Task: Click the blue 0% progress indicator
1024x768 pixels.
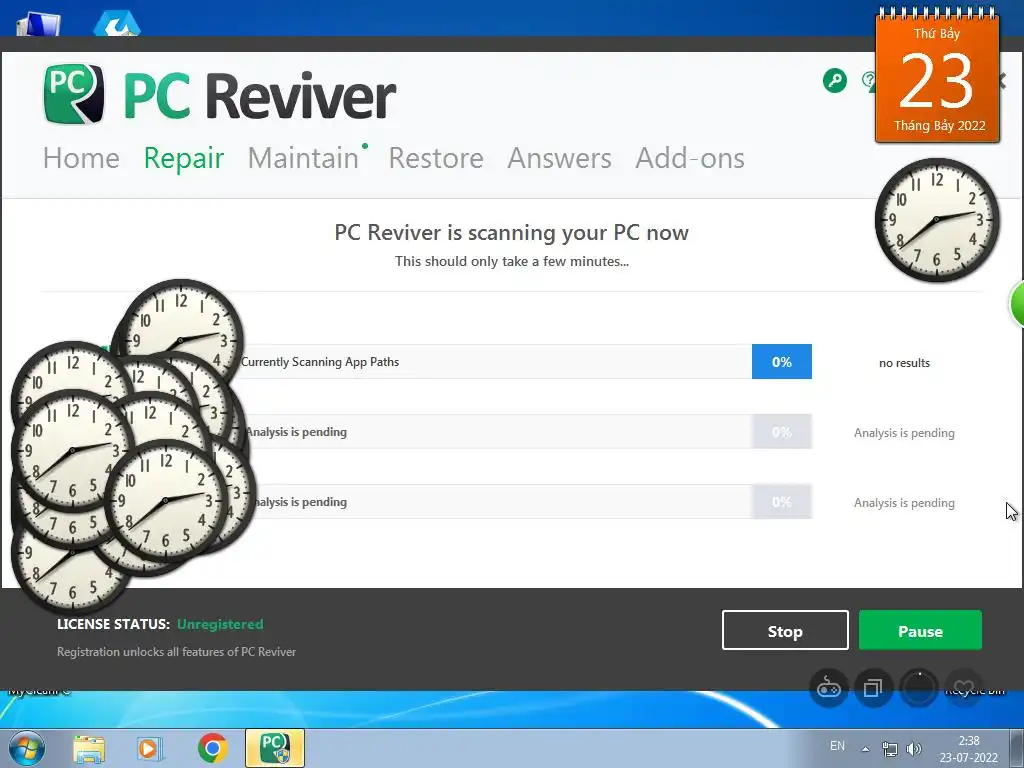Action: (x=782, y=362)
